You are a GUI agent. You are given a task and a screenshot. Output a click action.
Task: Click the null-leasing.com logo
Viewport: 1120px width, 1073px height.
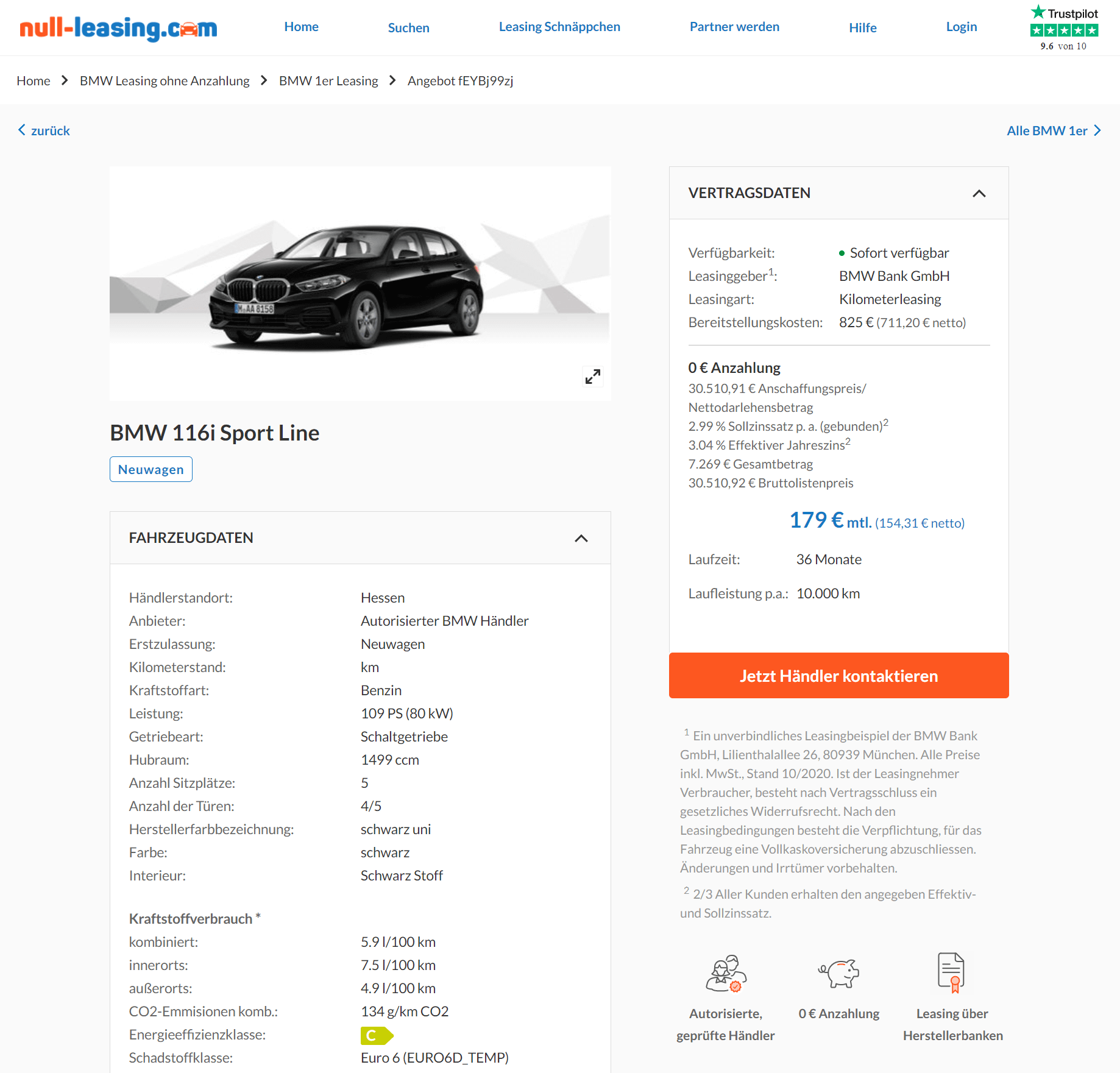[118, 28]
